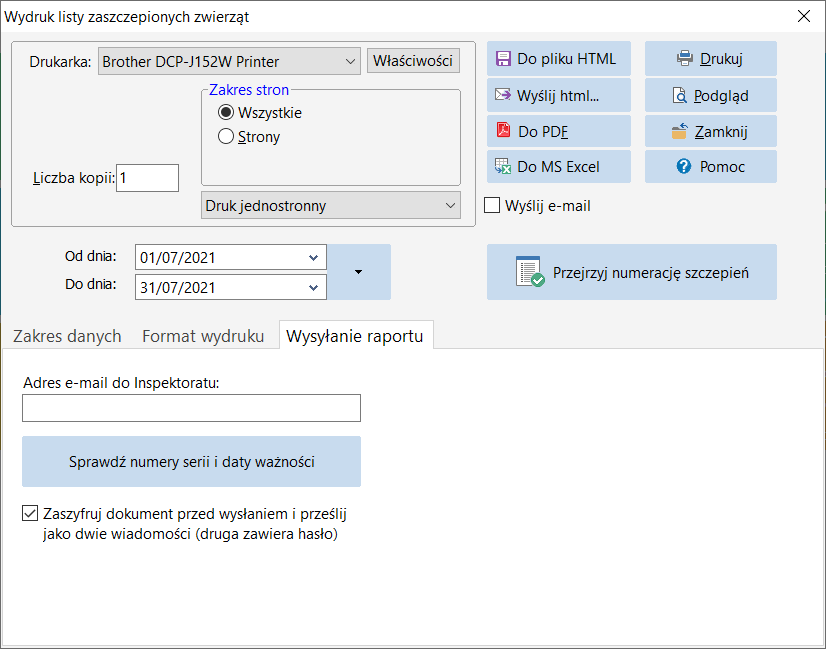Click the folder icon on Zamknij
This screenshot has height=649, width=826.
(680, 131)
